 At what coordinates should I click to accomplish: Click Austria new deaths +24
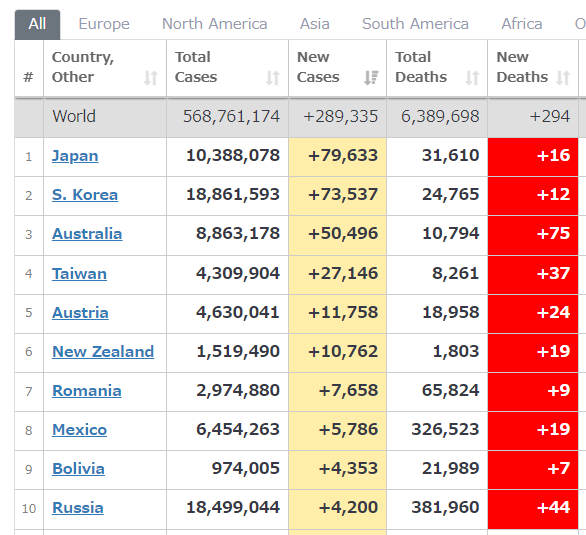[553, 312]
